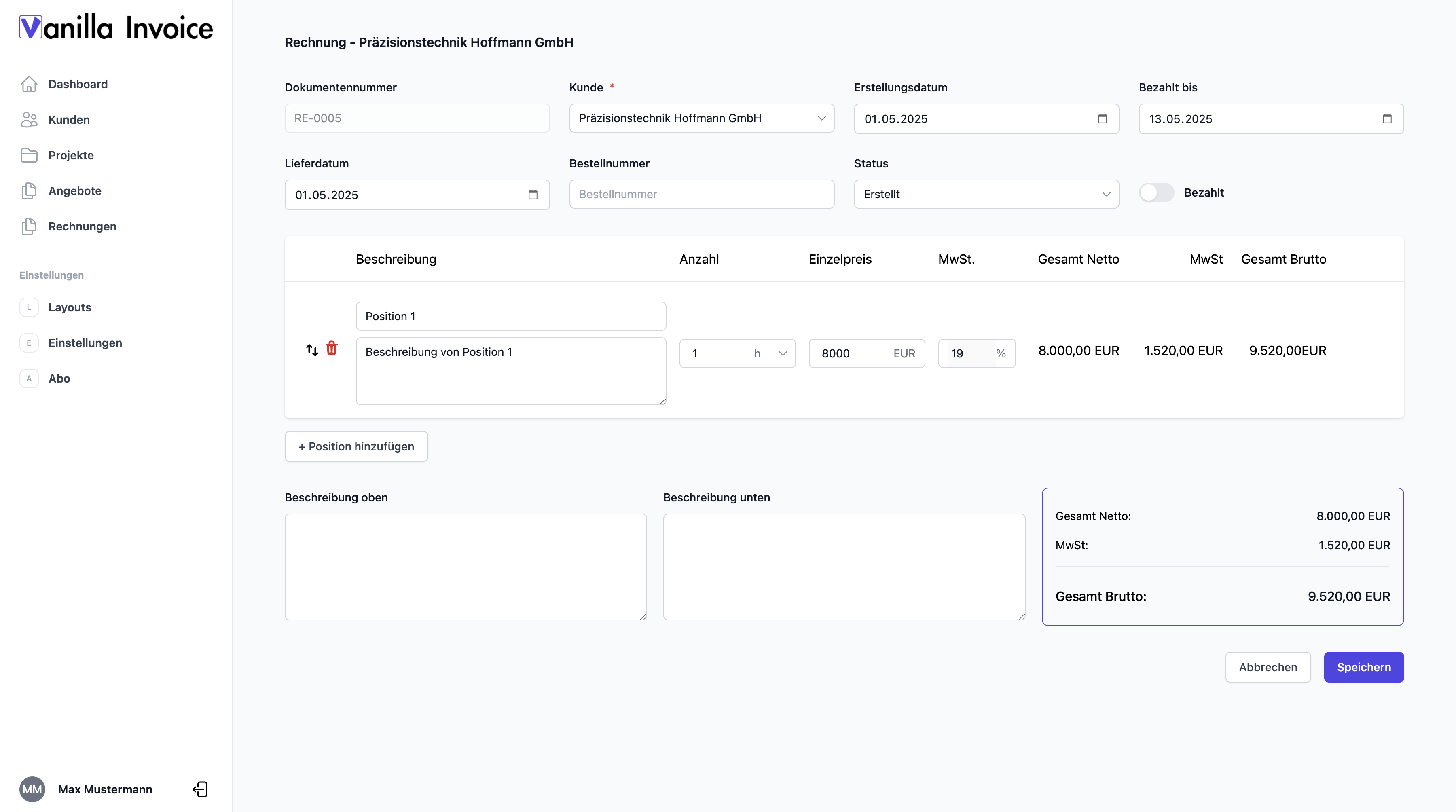Click the reorder arrows icon for Position 1
The image size is (1456, 812).
[x=312, y=350]
